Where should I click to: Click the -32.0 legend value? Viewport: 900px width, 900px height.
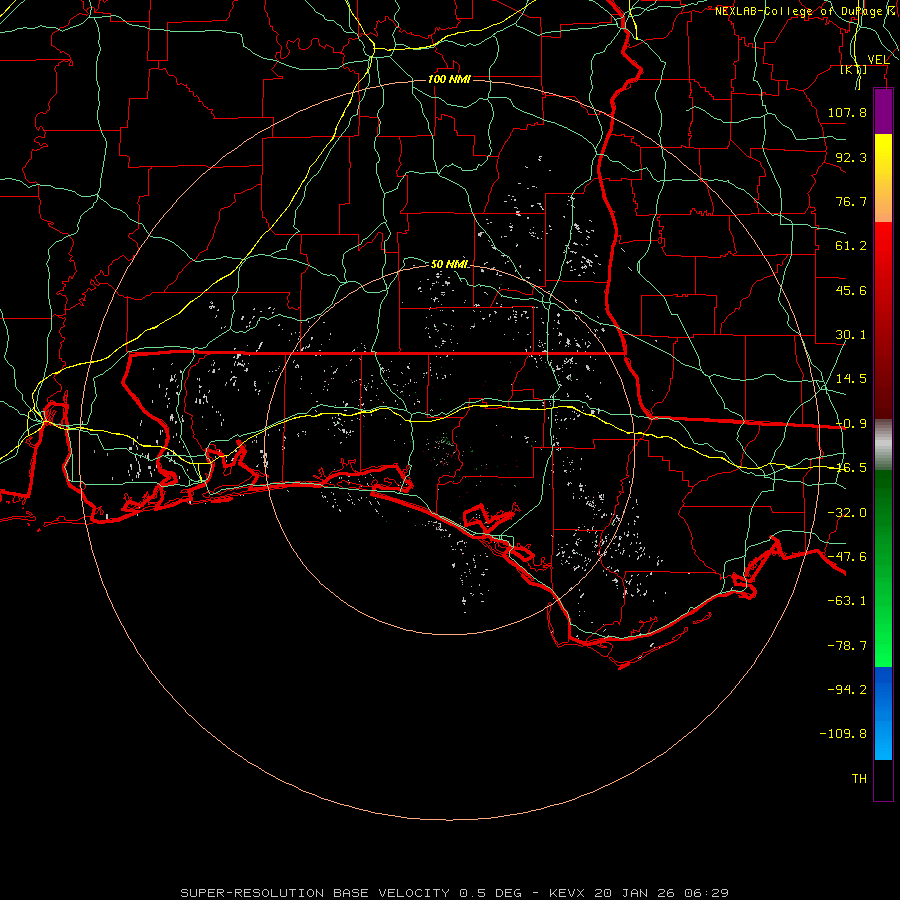tap(847, 513)
